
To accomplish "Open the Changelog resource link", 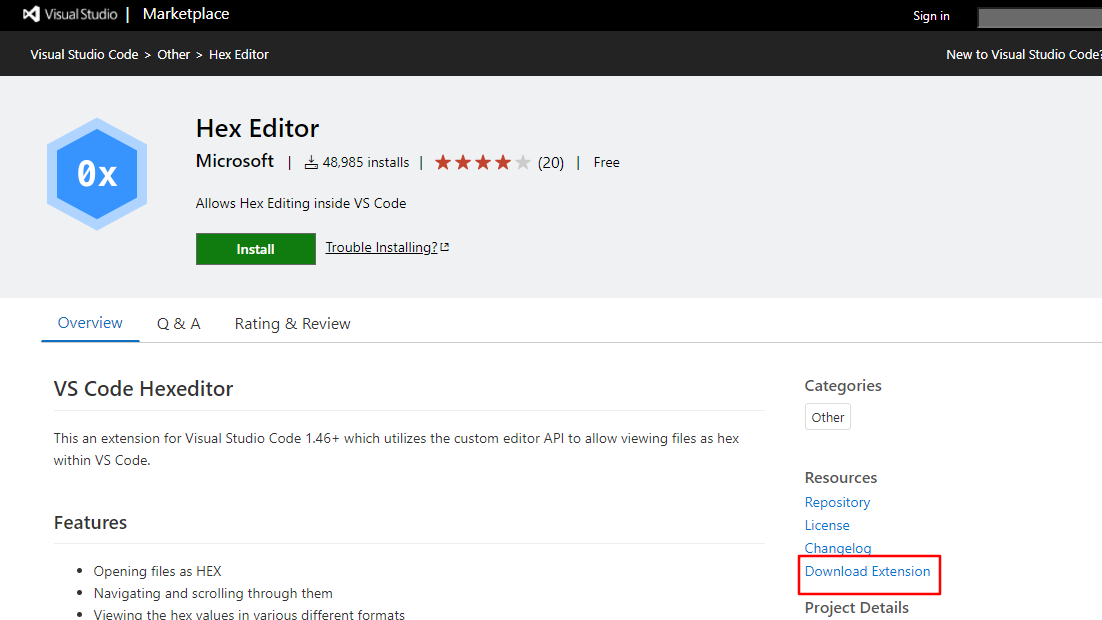I will (x=838, y=548).
